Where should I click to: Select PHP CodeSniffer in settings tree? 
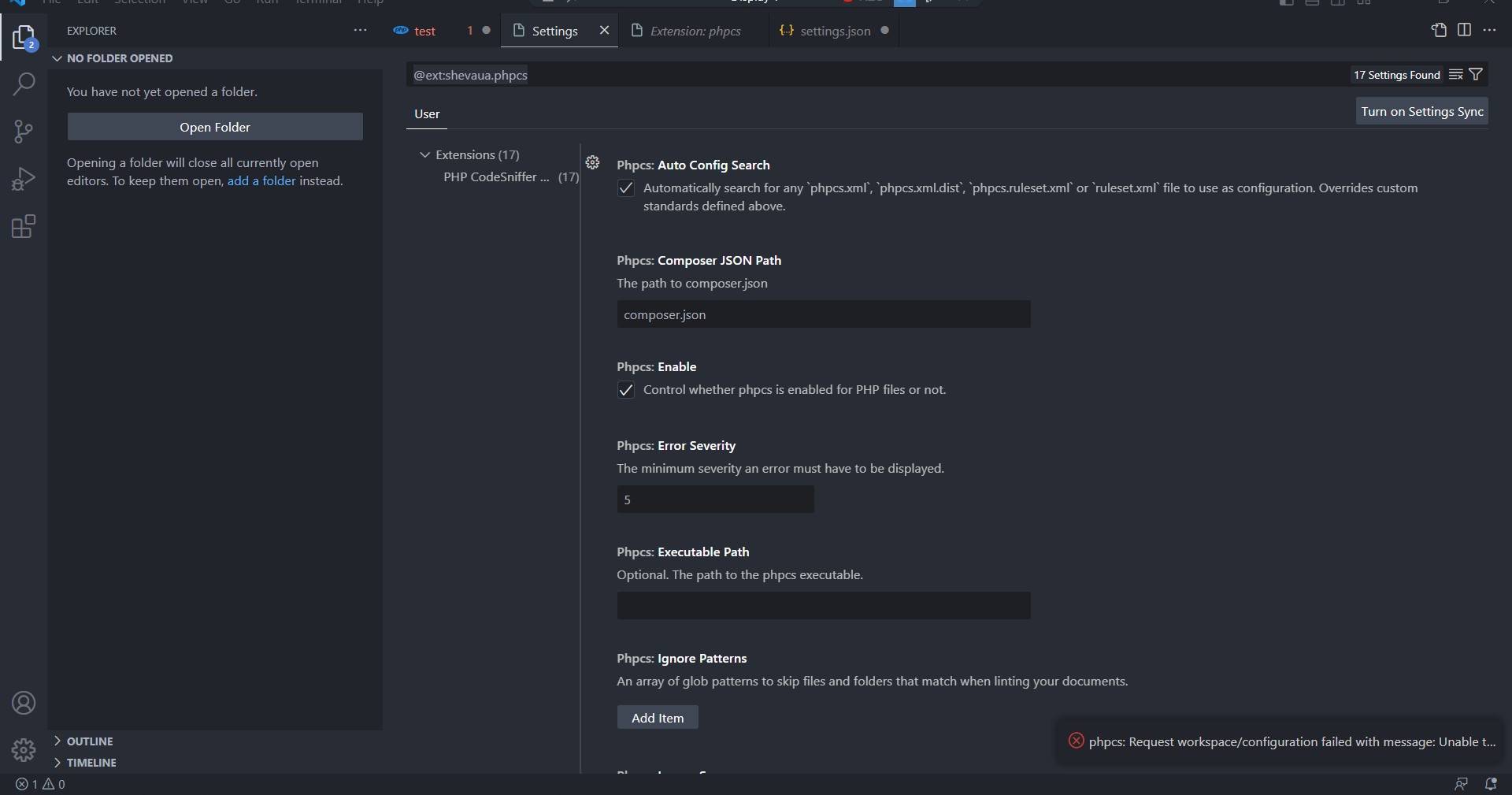click(510, 177)
